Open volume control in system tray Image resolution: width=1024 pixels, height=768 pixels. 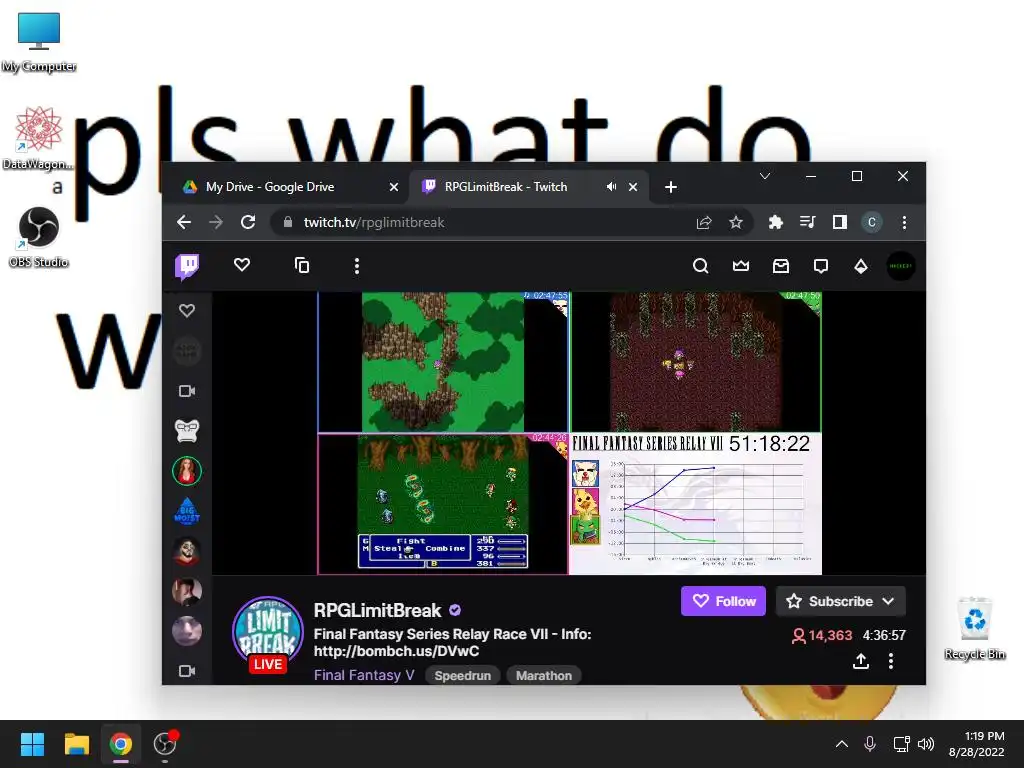click(926, 744)
